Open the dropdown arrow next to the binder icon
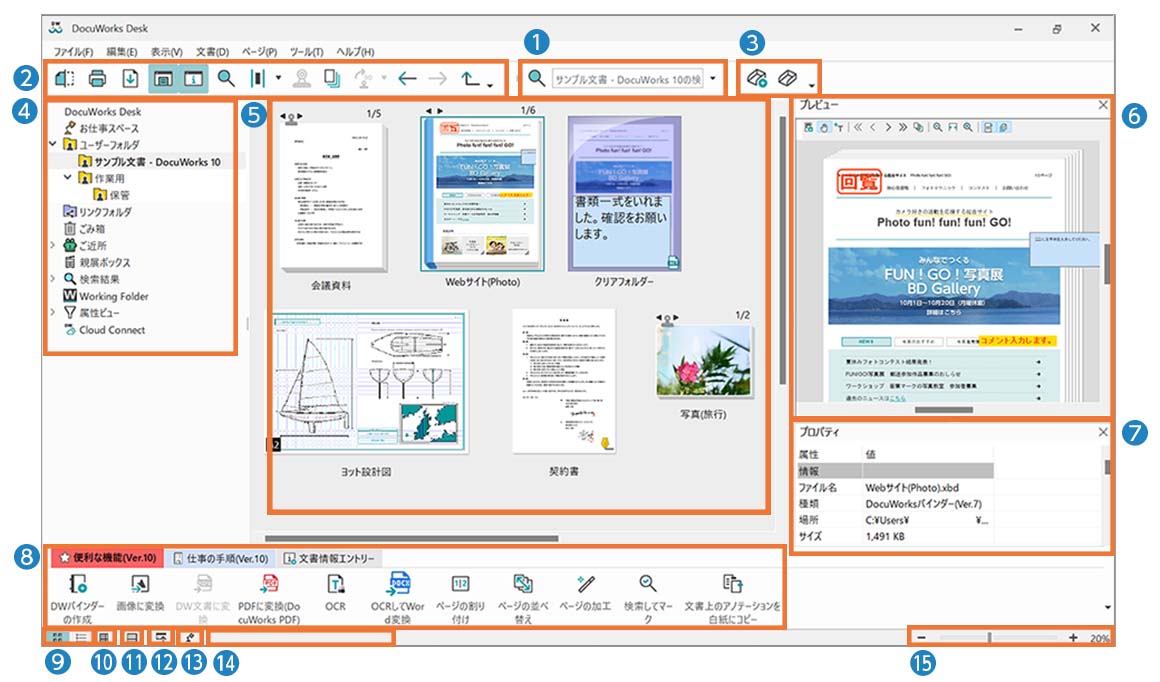The image size is (1160, 682). (278, 77)
